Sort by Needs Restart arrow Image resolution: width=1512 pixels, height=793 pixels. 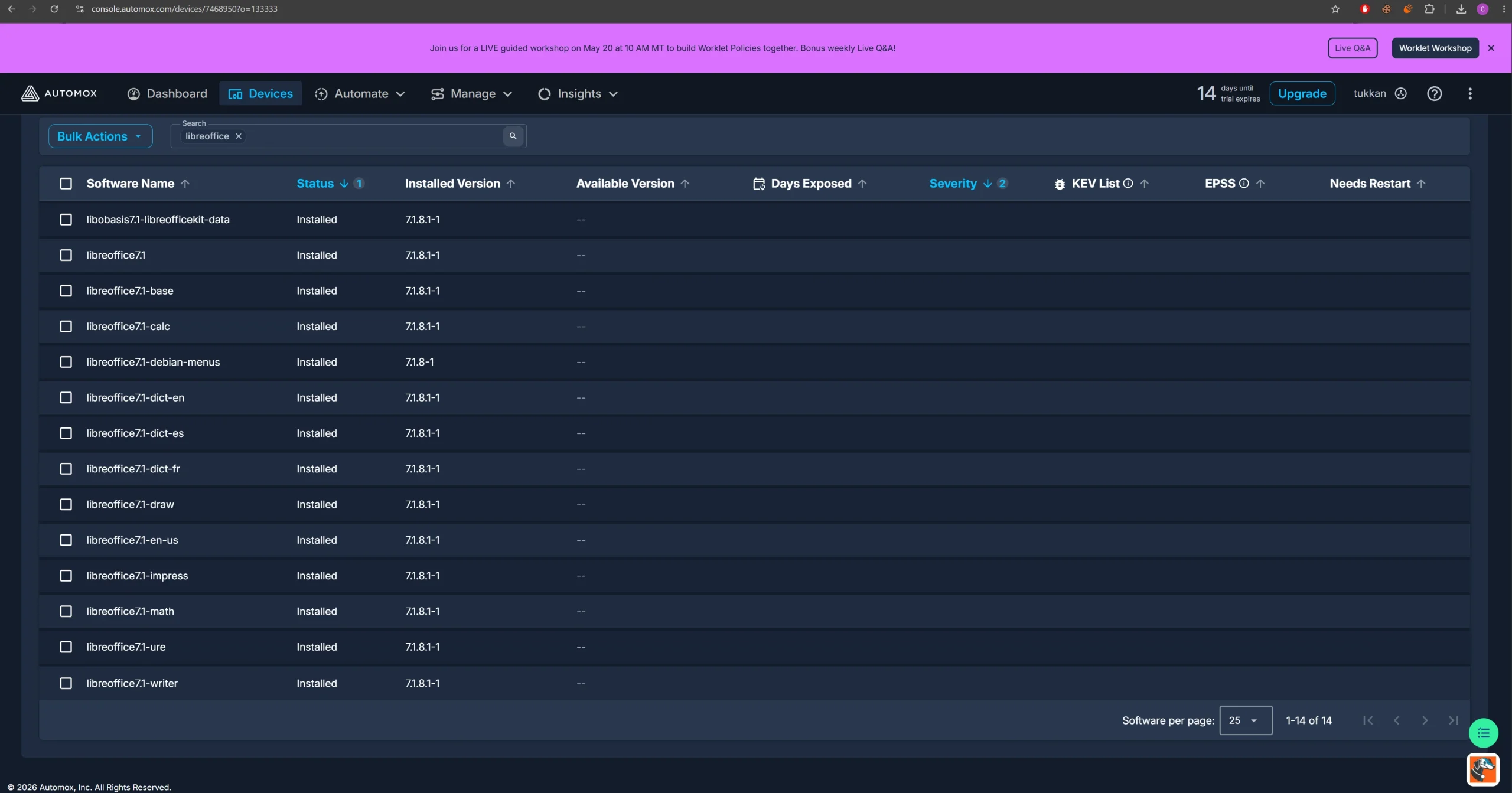click(x=1421, y=184)
